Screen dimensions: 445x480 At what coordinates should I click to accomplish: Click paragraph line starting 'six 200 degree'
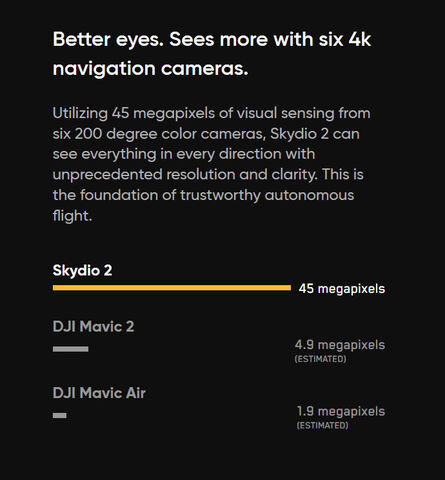coord(206,134)
